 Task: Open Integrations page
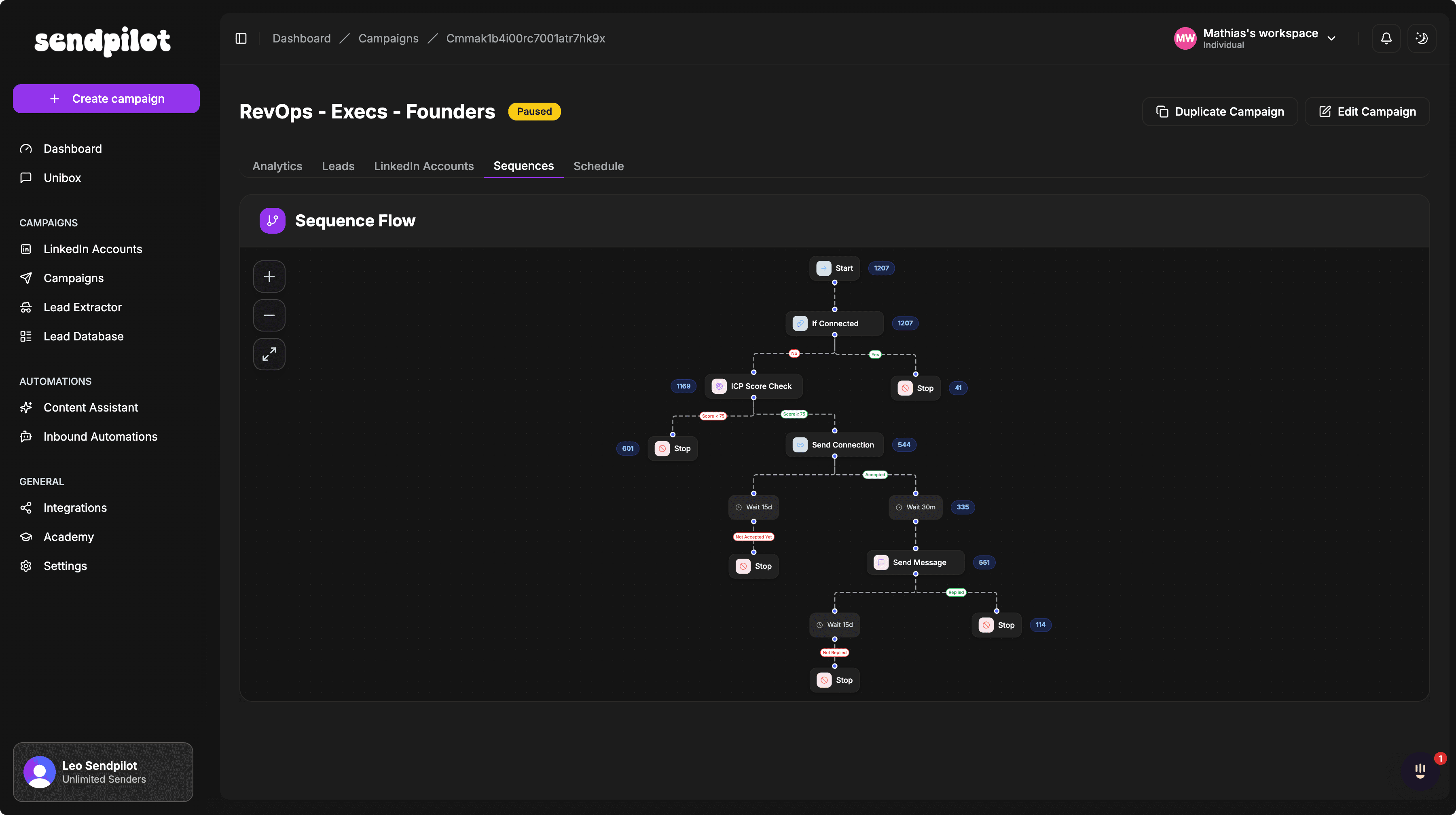pos(75,508)
